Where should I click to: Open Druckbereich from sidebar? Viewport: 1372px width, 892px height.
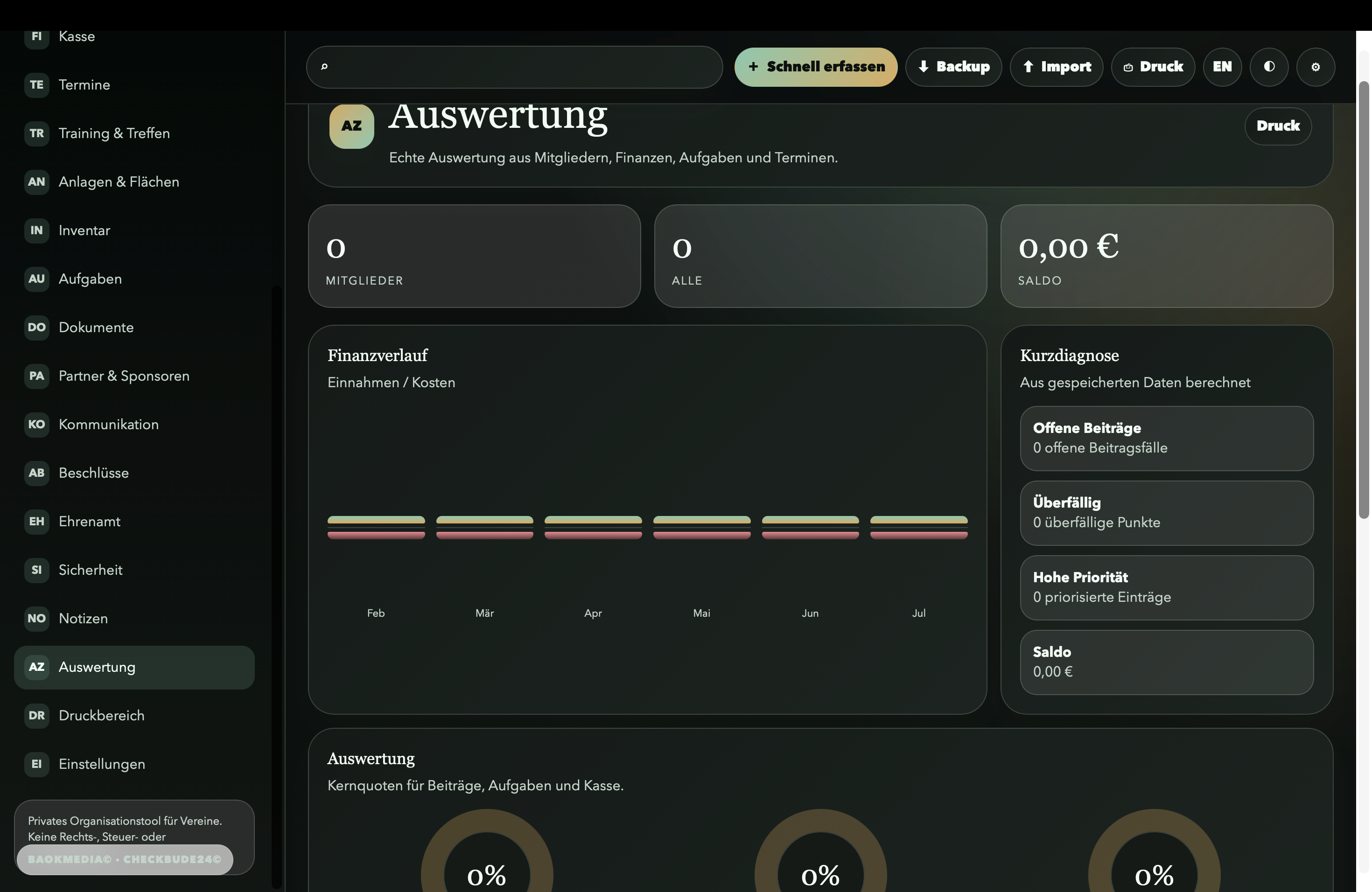click(x=134, y=716)
